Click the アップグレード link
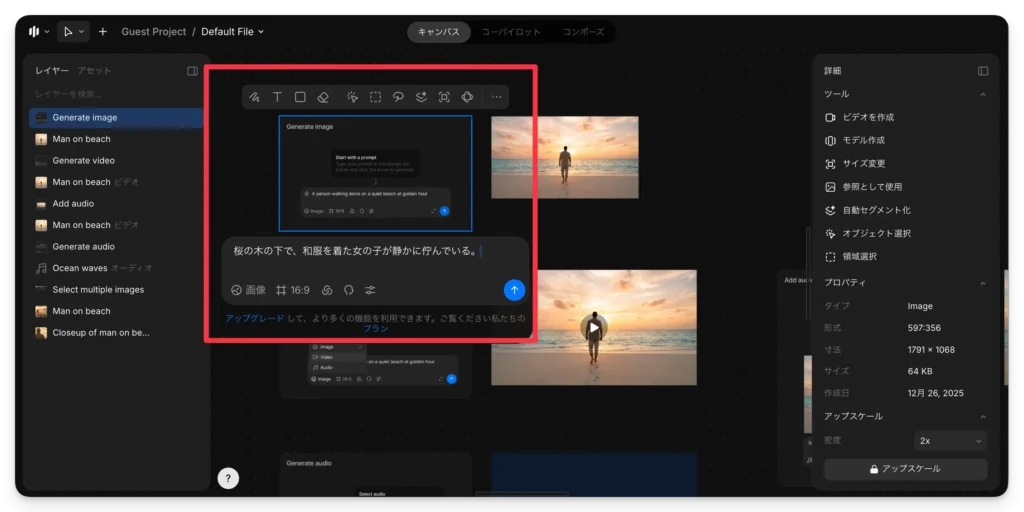Viewport: 1024px width, 512px height. pyautogui.click(x=255, y=319)
